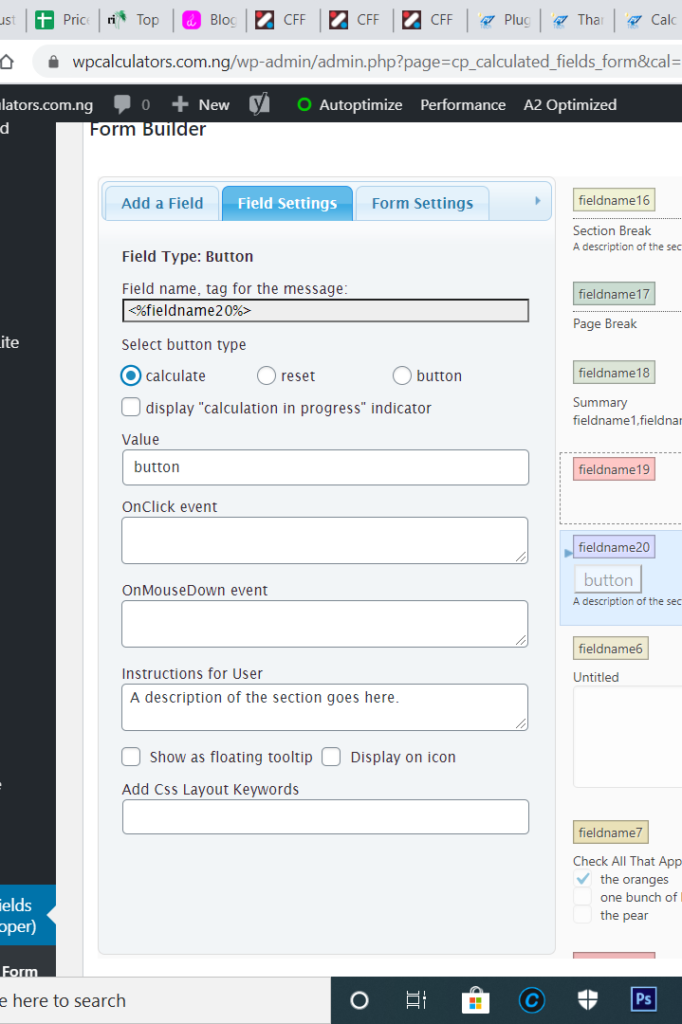
Task: Open the Form Settings tab
Action: 421,203
